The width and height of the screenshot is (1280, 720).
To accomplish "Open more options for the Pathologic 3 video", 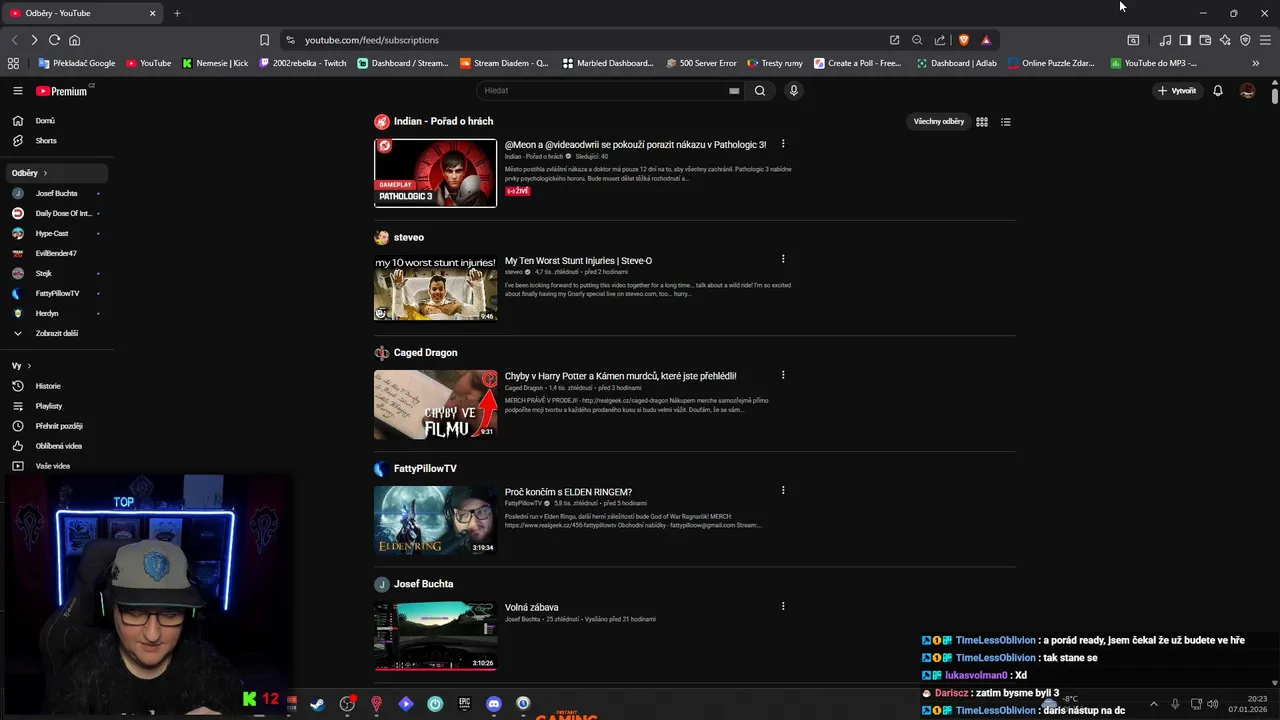I will (x=783, y=144).
